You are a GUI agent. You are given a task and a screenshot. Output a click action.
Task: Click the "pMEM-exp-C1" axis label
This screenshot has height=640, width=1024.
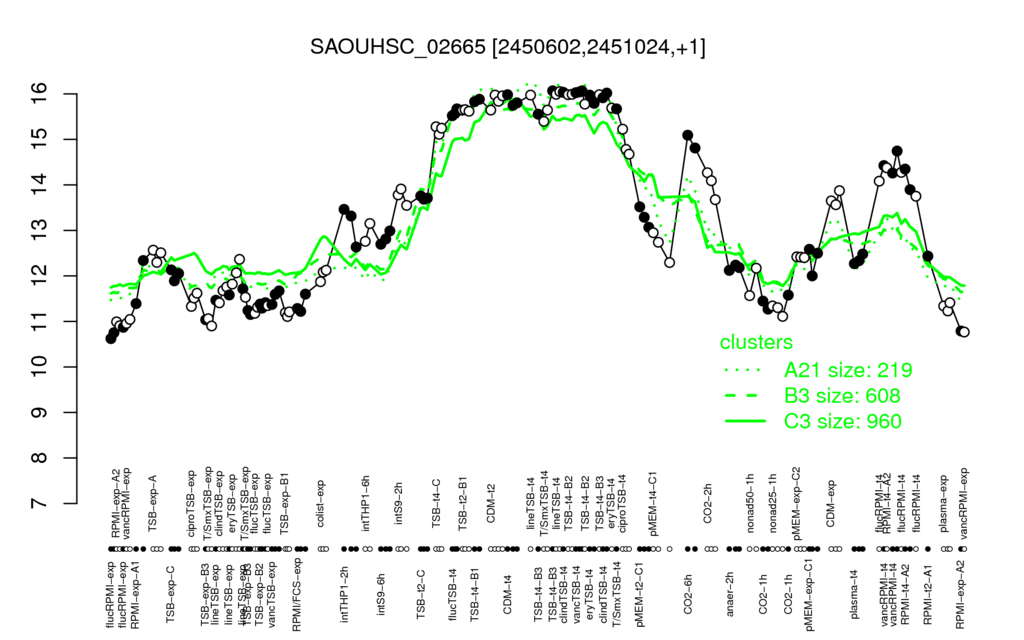809,594
